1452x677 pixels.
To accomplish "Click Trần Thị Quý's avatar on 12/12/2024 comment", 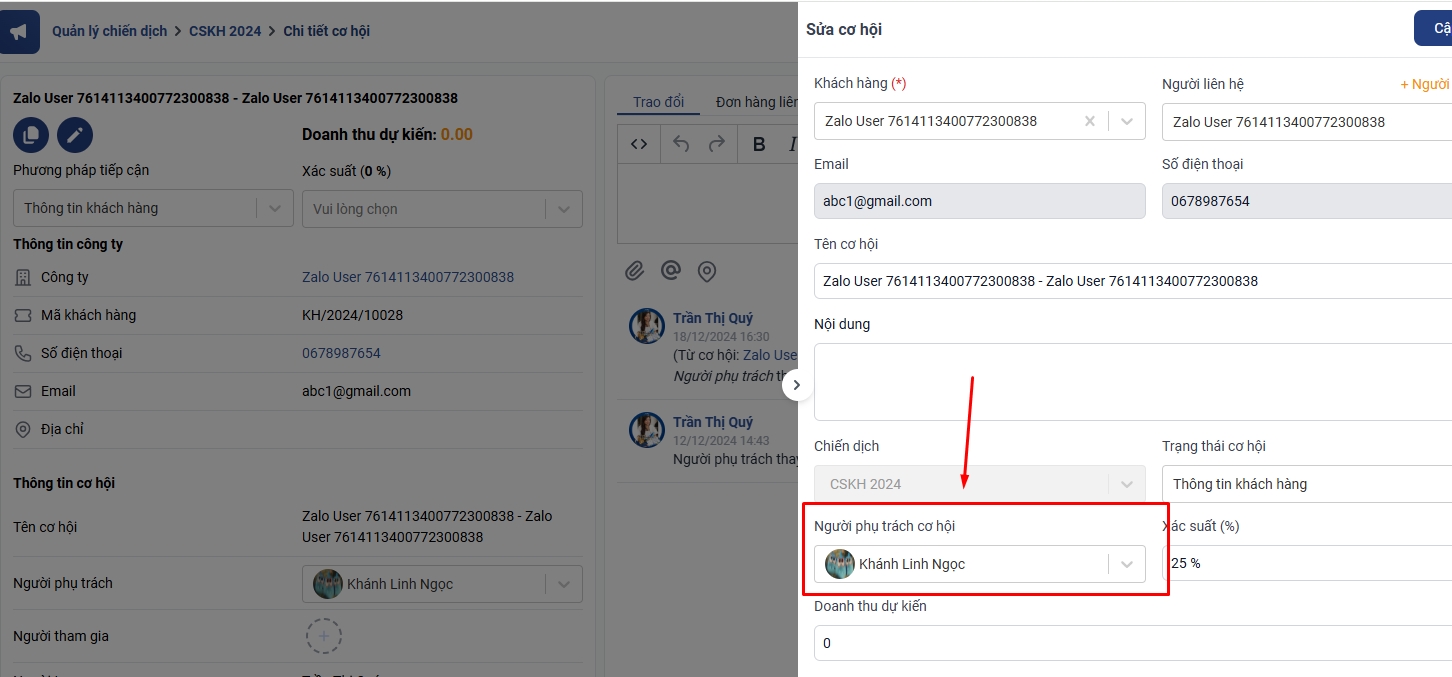I will coord(647,430).
